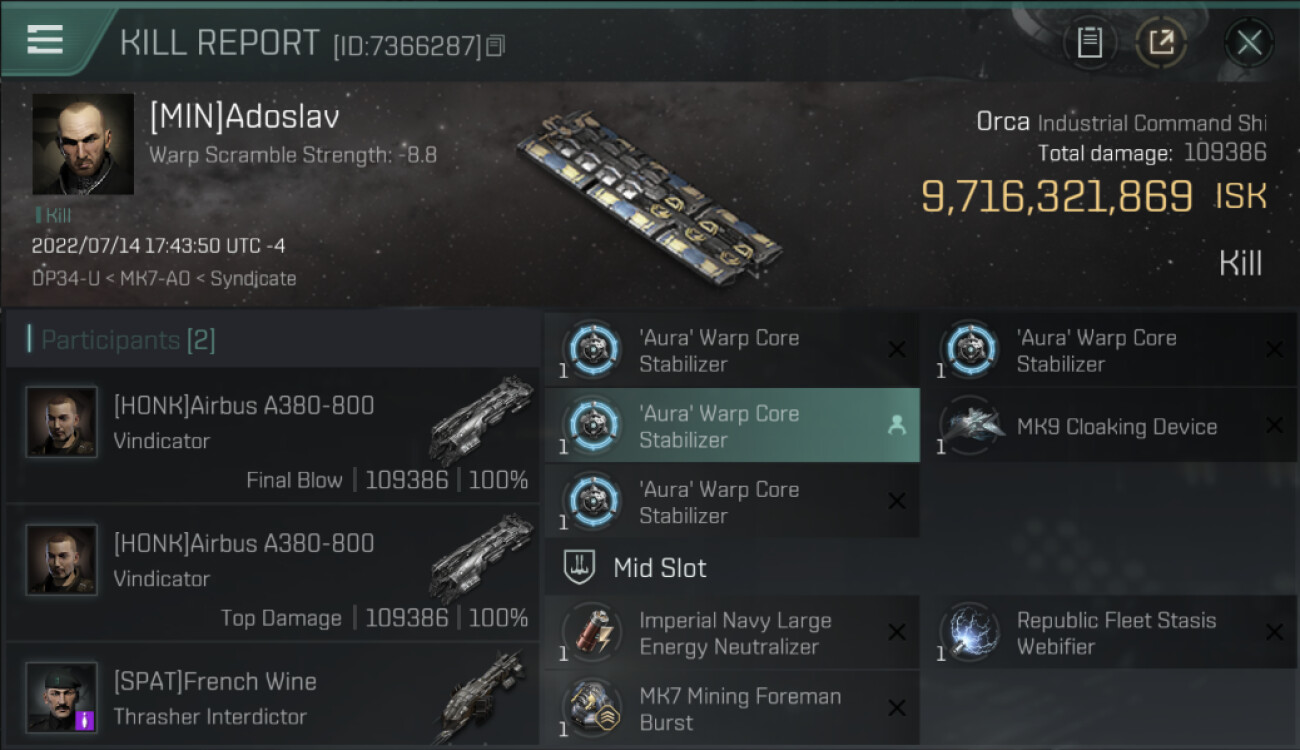Open the clipboard report icon

click(x=1089, y=42)
